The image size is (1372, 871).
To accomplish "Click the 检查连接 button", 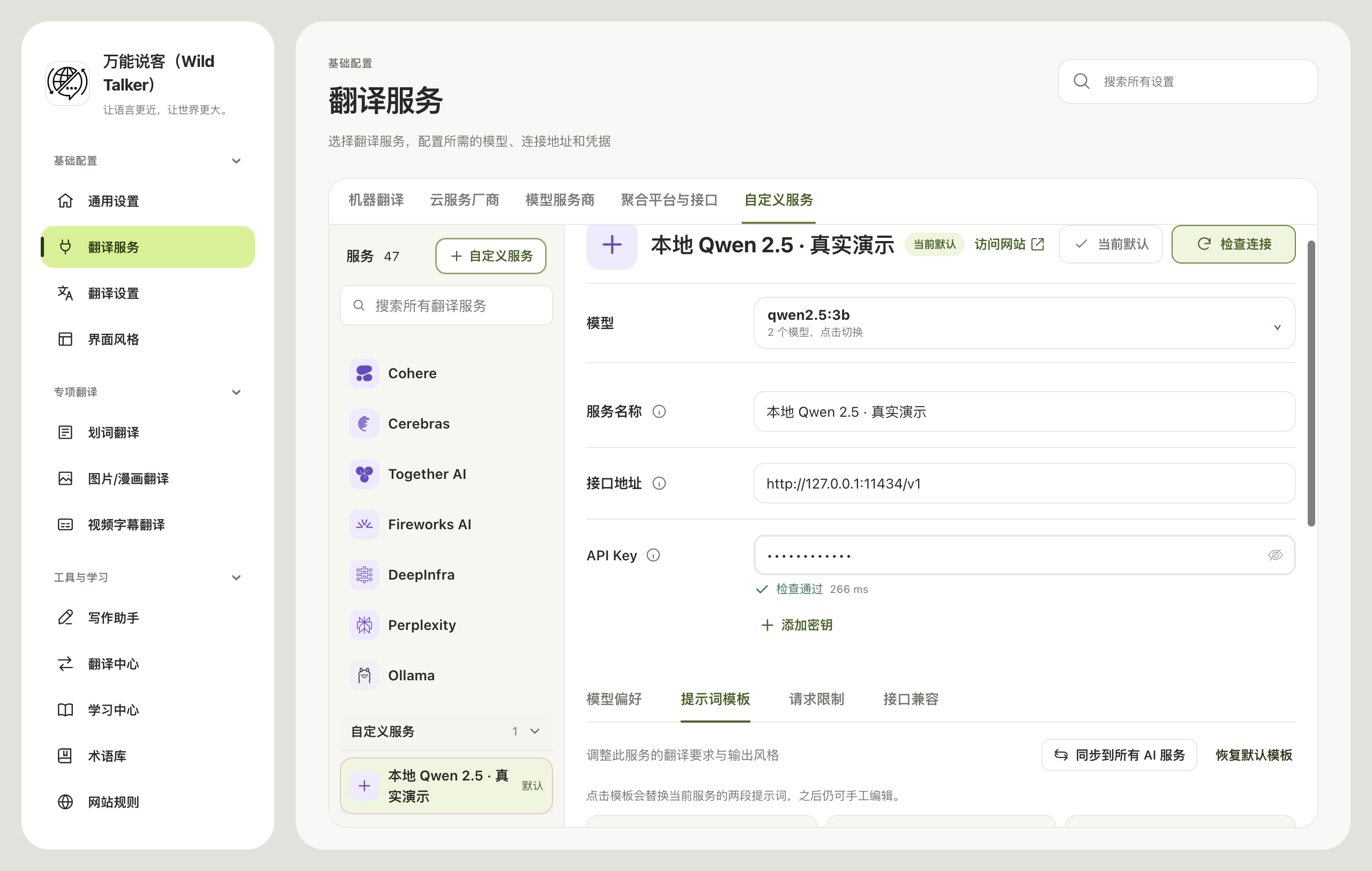I will click(1234, 244).
